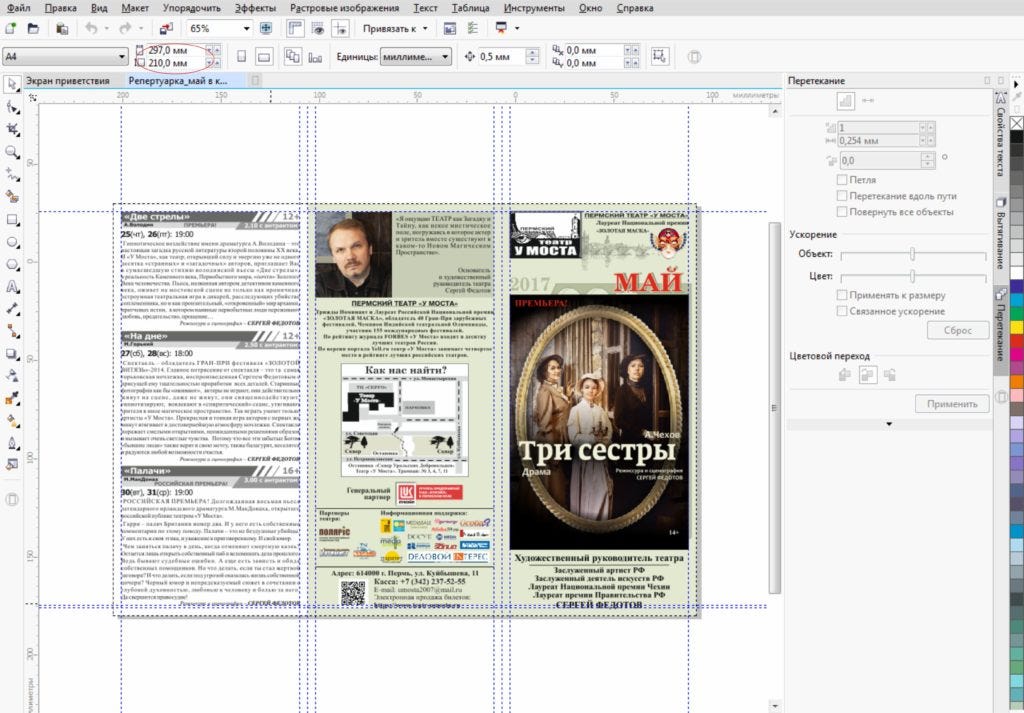The height and width of the screenshot is (713, 1024).
Task: Check the Петля checkbox
Action: [x=842, y=180]
